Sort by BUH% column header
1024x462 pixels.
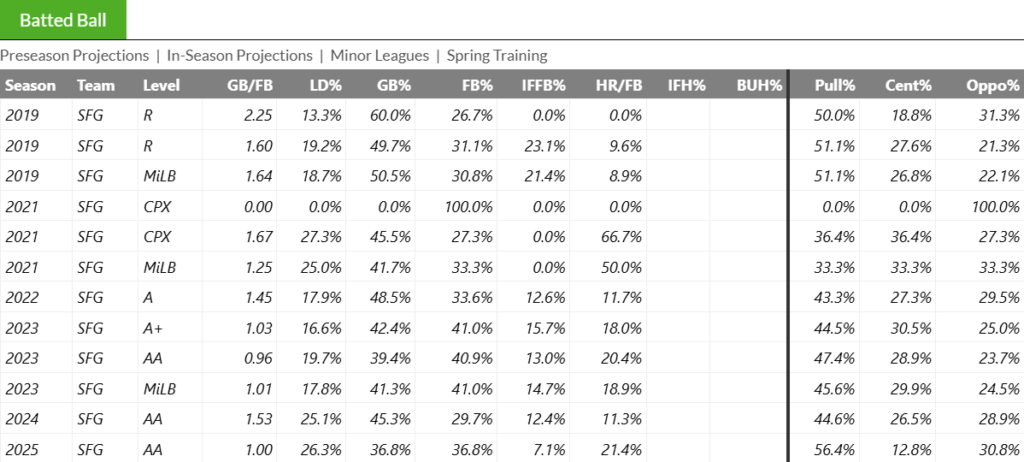click(759, 86)
